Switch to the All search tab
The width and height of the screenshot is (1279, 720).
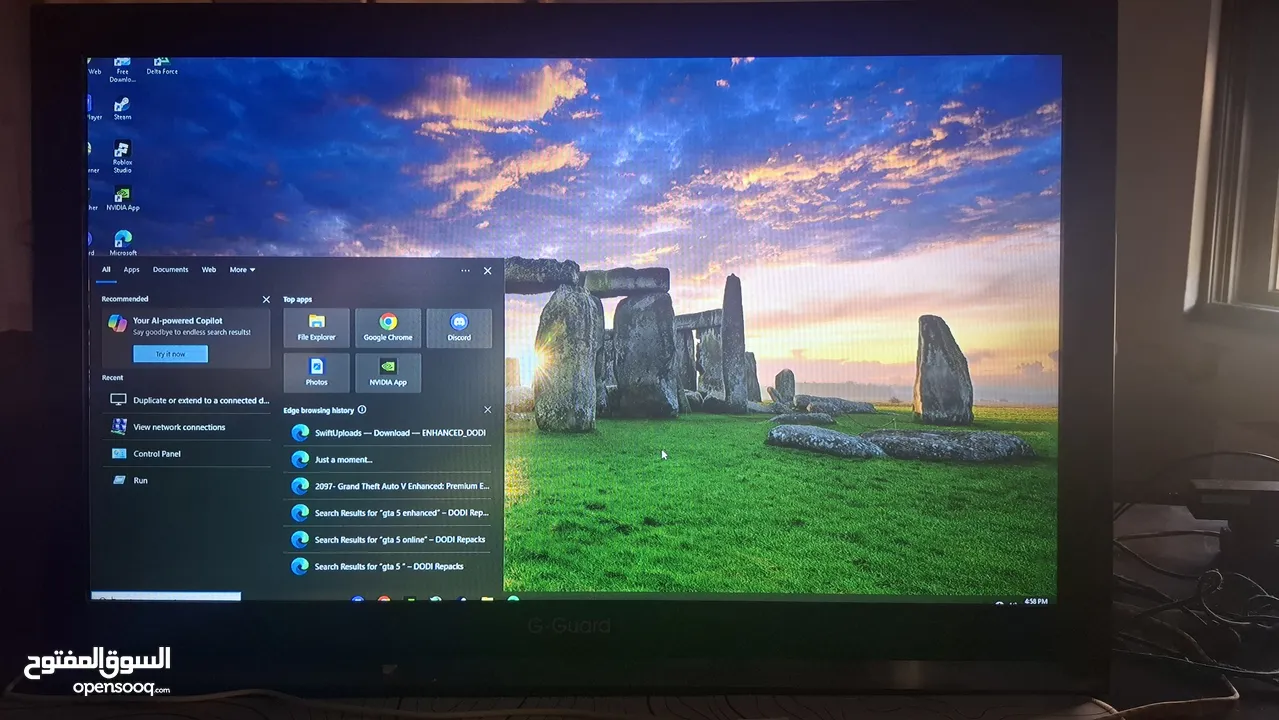coord(106,270)
